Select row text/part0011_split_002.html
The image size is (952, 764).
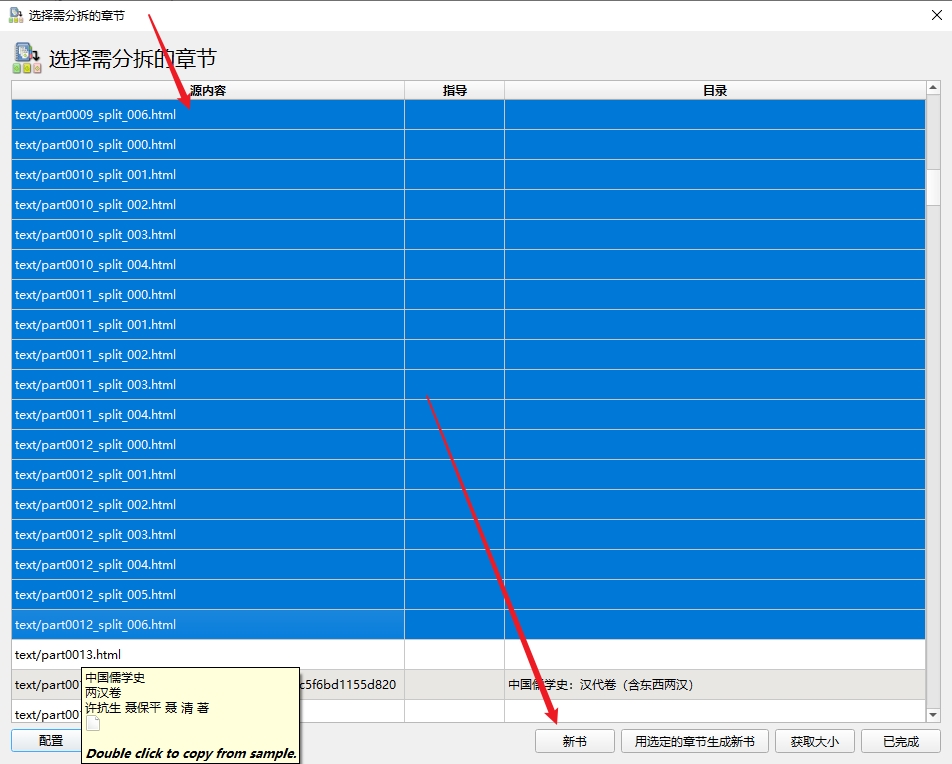96,355
